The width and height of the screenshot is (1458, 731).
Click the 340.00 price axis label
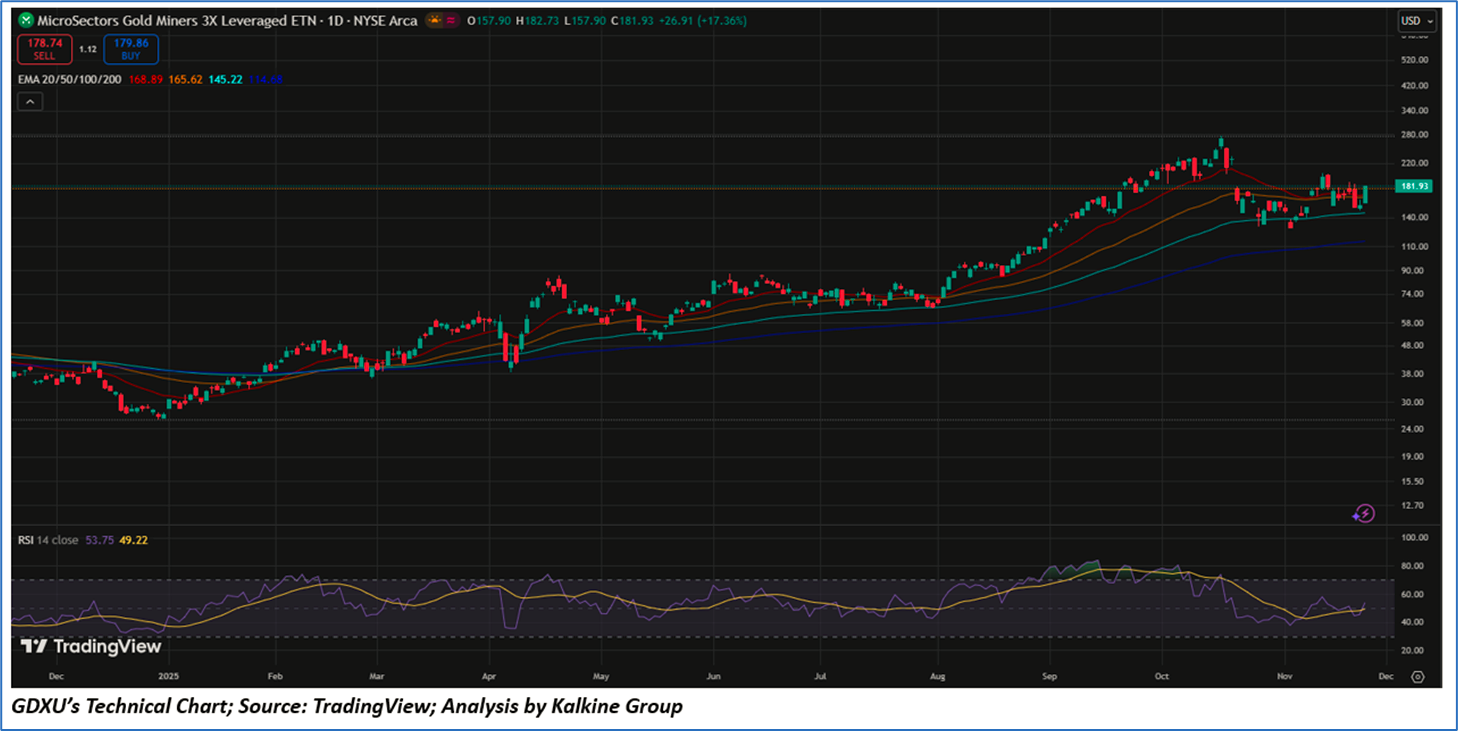coord(1413,111)
